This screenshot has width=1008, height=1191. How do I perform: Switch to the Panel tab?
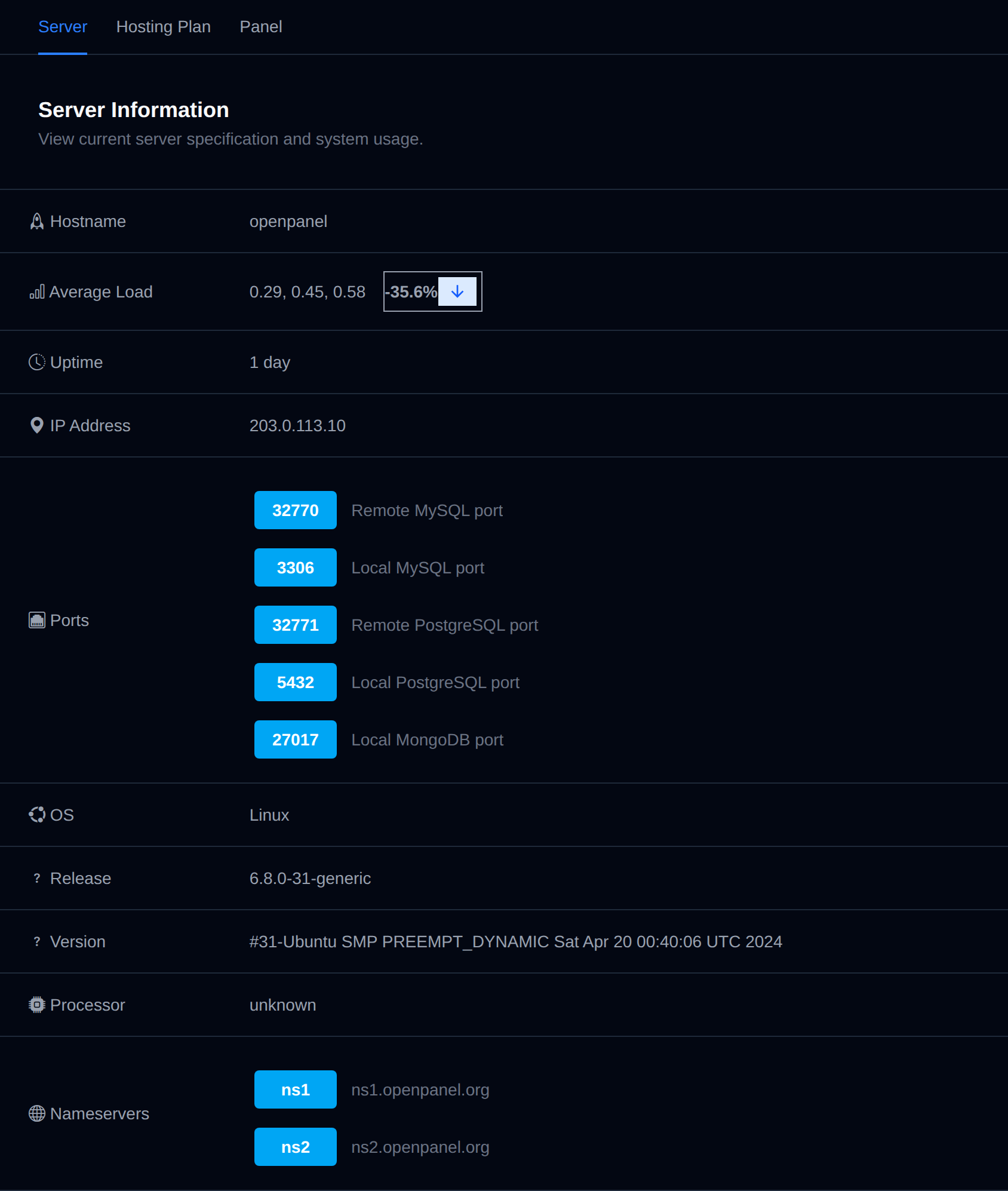click(261, 27)
